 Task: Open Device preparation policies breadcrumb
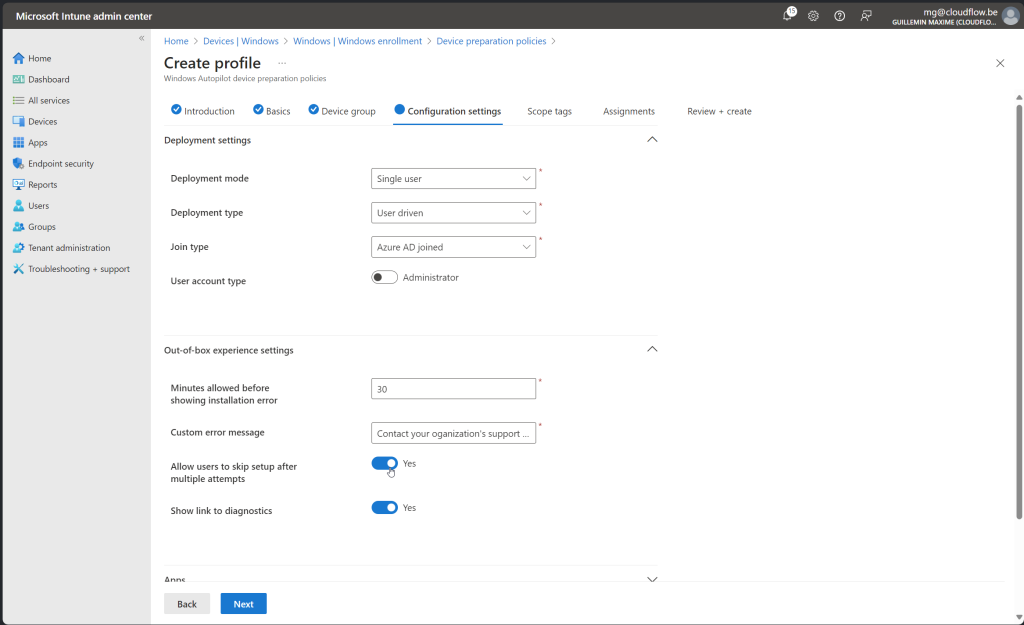pos(491,40)
